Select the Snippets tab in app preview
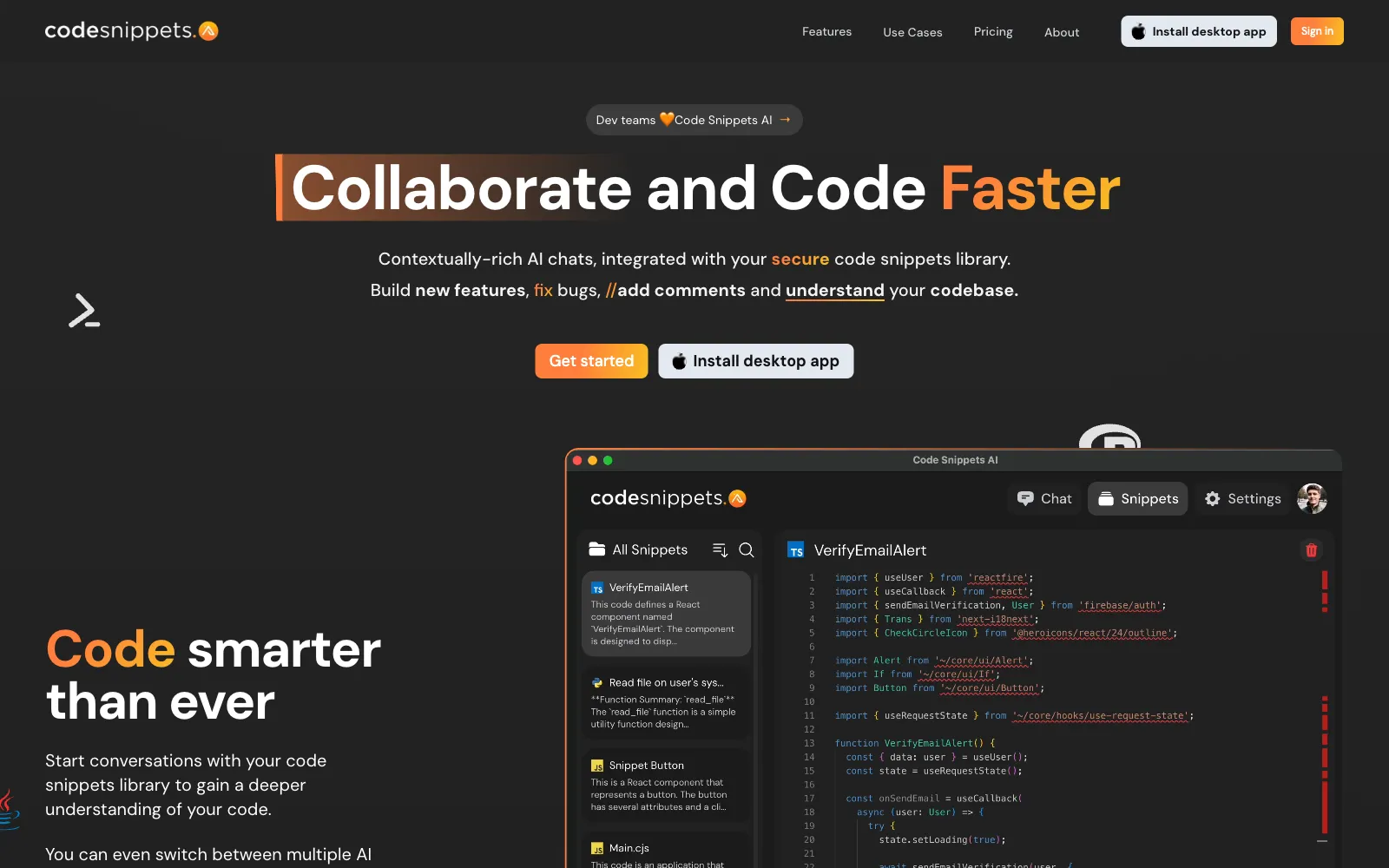1389x868 pixels. click(x=1137, y=498)
